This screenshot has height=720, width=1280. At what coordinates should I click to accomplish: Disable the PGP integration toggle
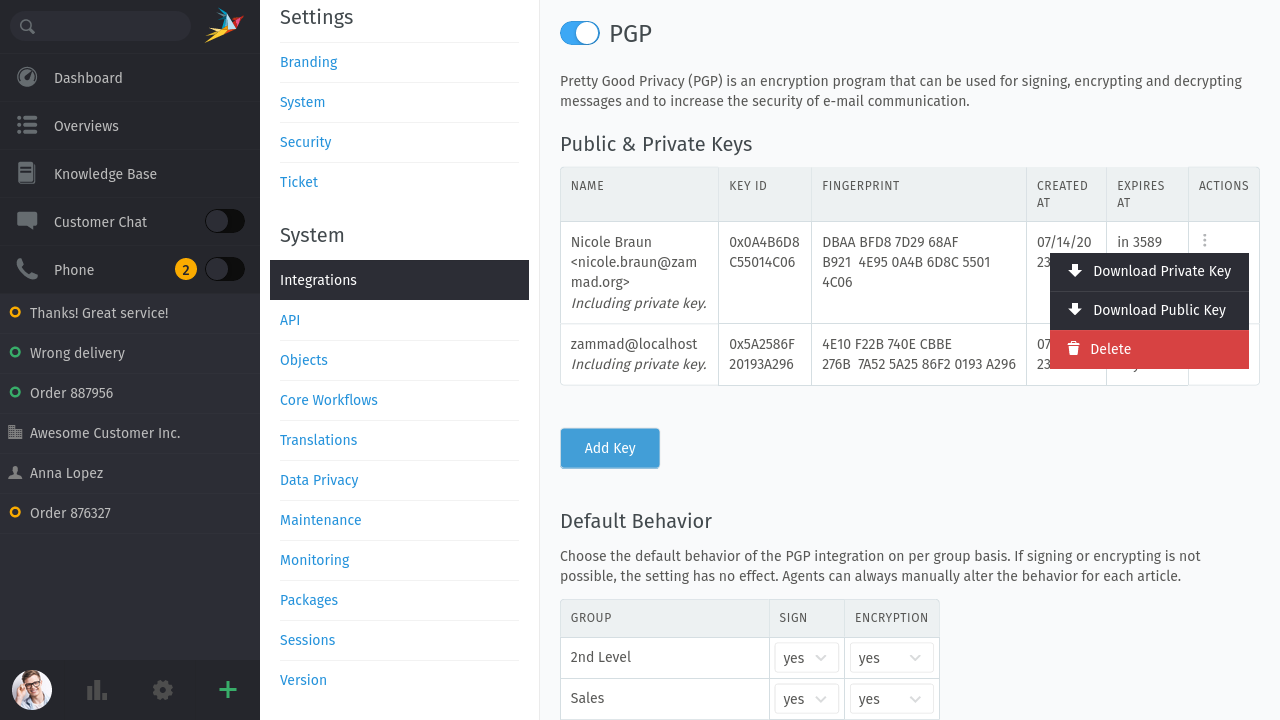tap(579, 33)
